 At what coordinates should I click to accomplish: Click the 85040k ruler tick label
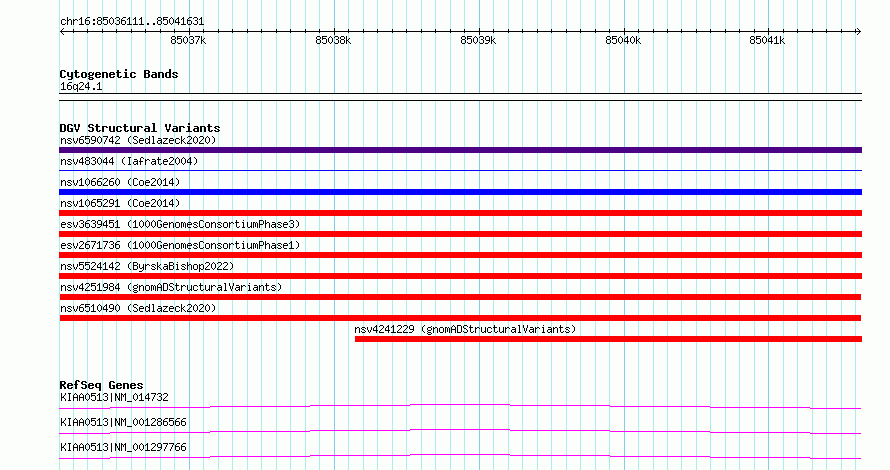[x=623, y=40]
